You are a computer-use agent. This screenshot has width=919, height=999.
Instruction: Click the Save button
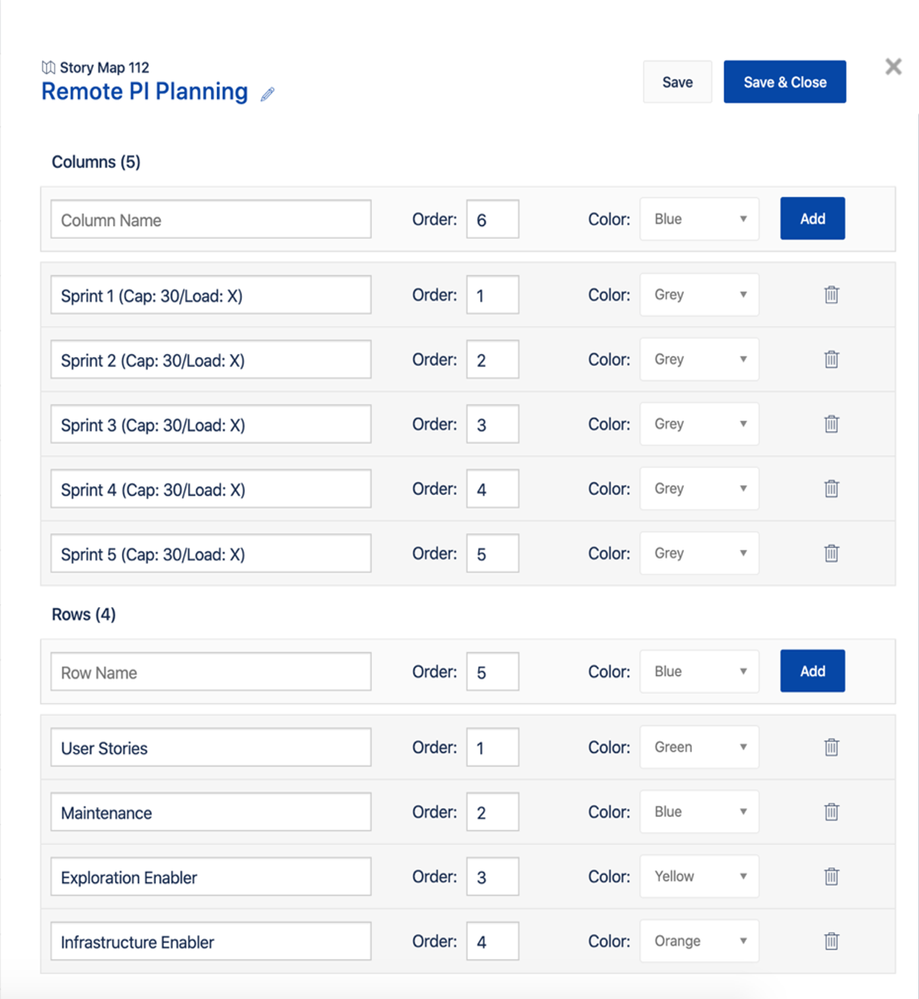pyautogui.click(x=677, y=82)
